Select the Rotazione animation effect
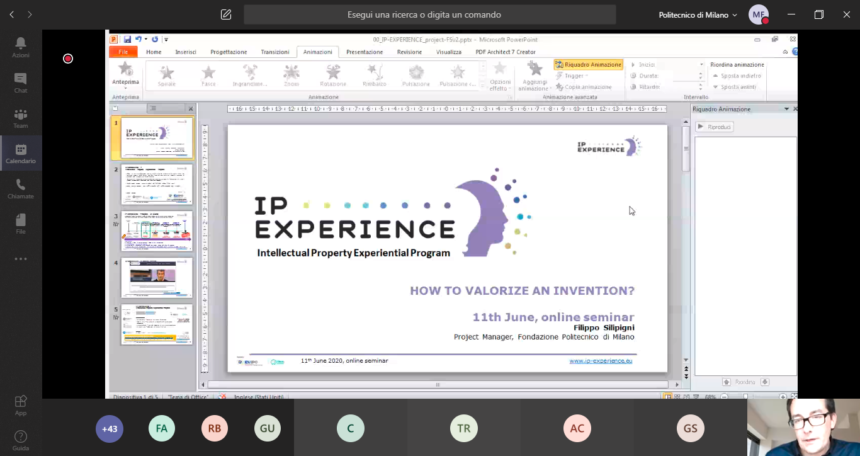Image resolution: width=860 pixels, height=456 pixels. (333, 76)
